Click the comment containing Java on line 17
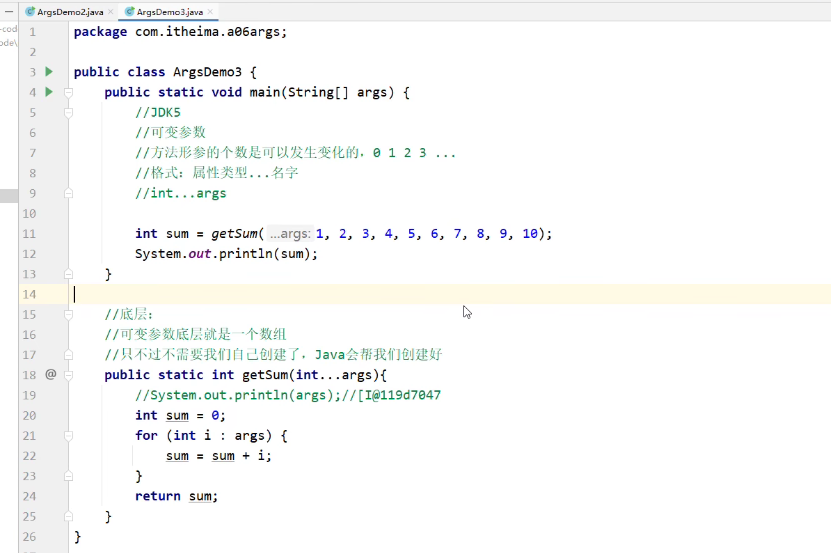Screen dimensions: 831x553 273,355
